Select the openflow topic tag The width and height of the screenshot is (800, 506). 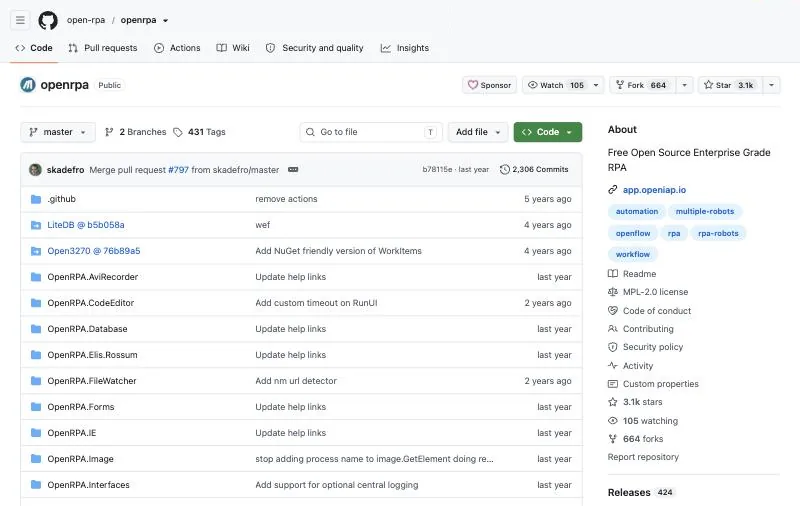[x=633, y=233]
